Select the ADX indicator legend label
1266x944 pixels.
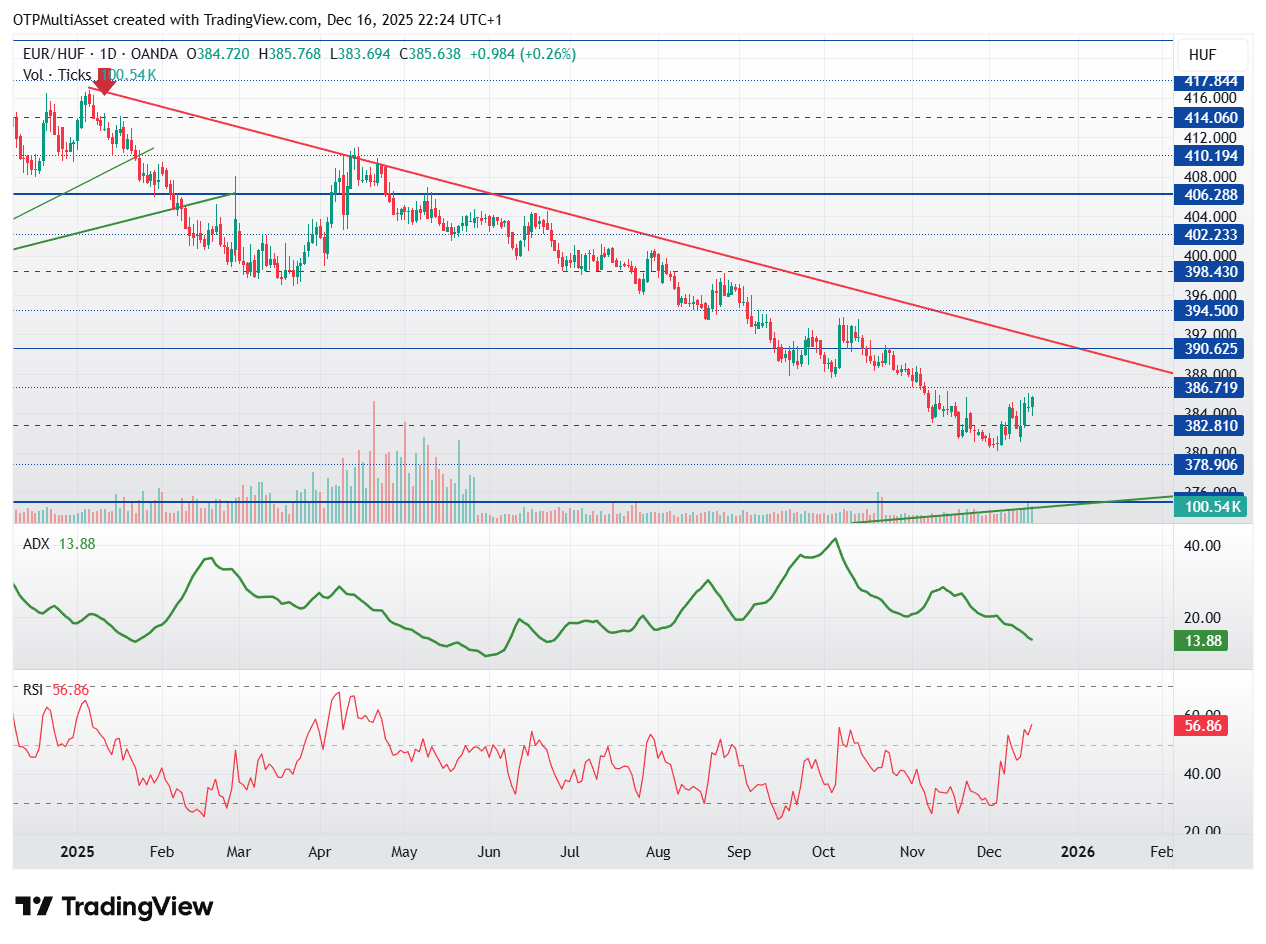(x=36, y=543)
